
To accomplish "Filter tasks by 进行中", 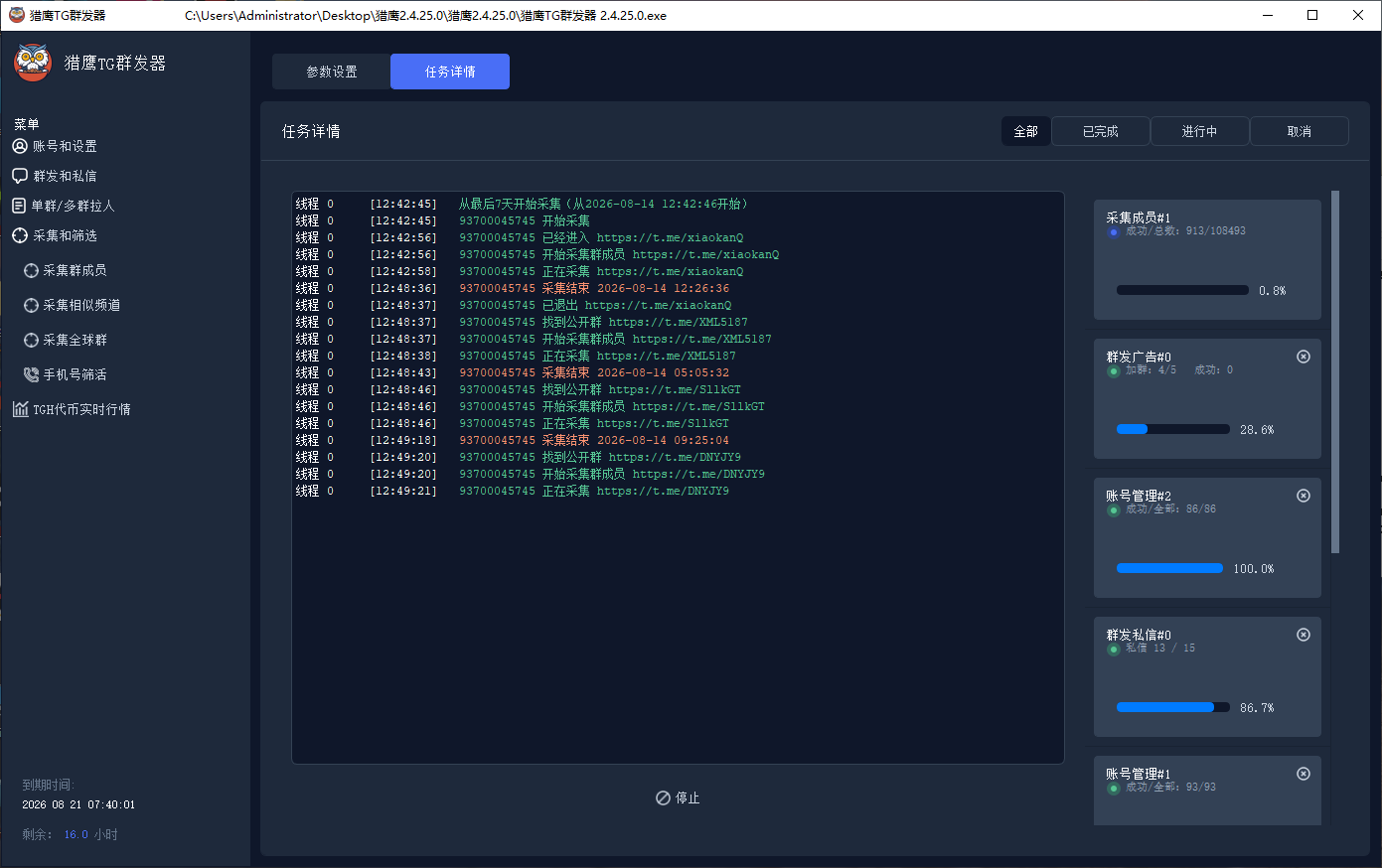I will (x=1200, y=131).
